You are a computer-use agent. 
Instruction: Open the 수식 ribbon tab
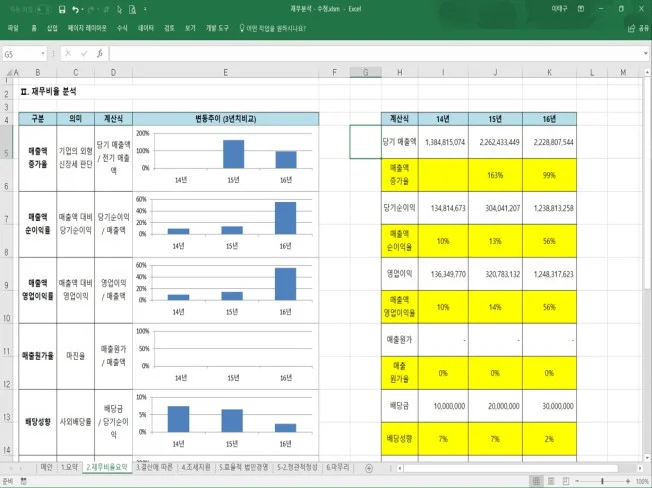122,29
